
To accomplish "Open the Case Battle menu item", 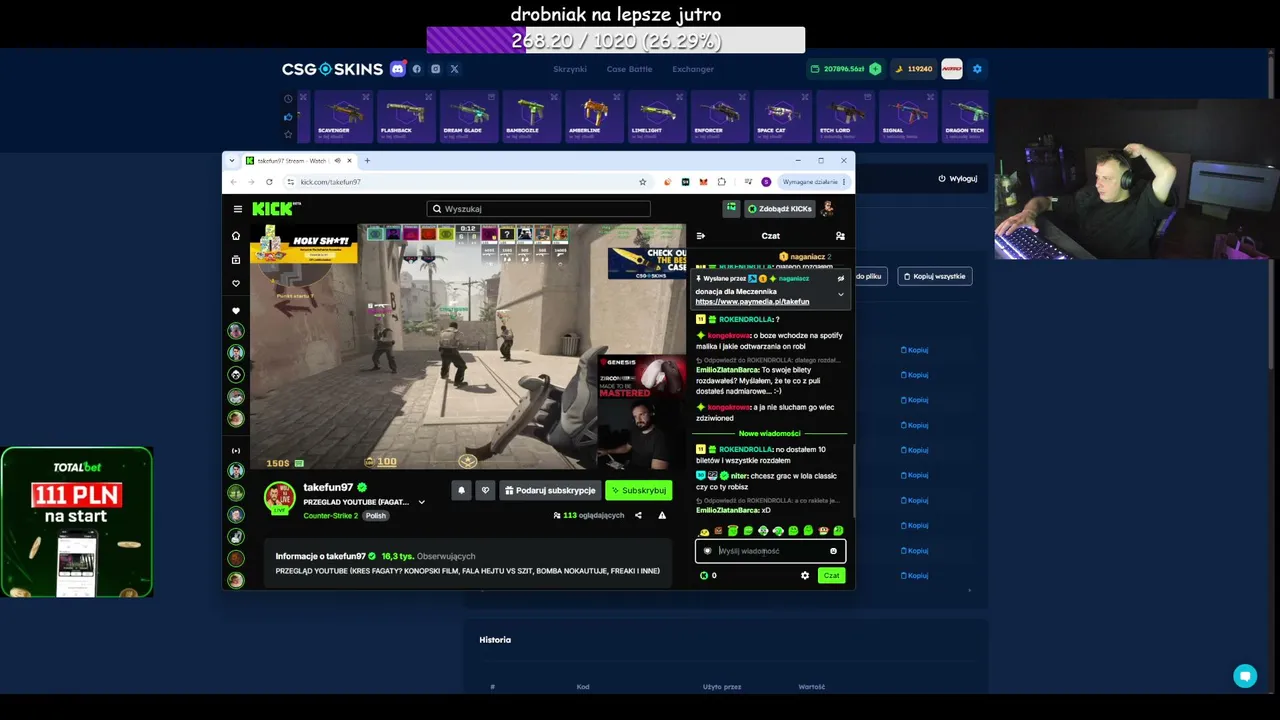I will coord(629,69).
